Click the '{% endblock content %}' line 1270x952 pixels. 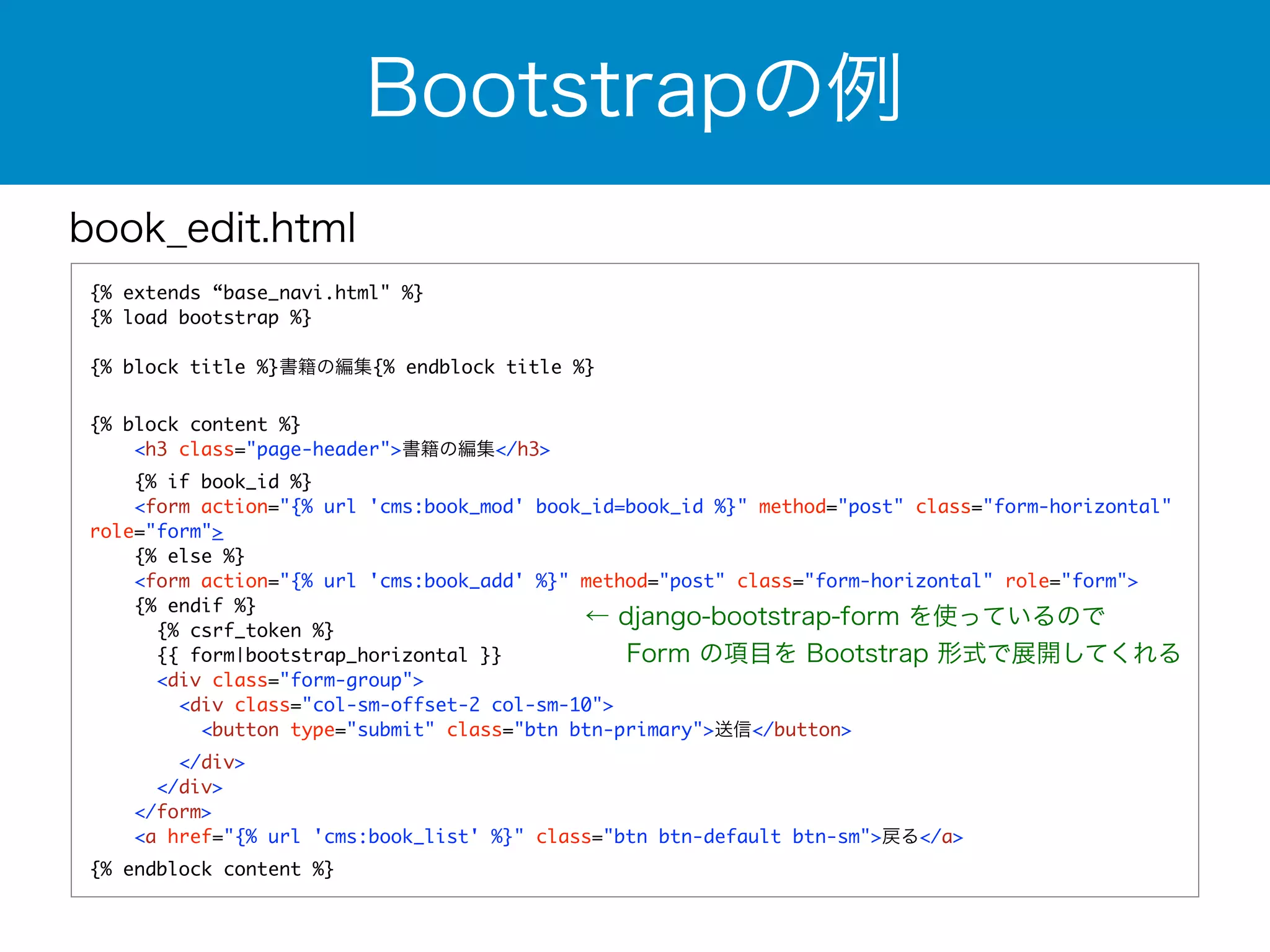click(212, 869)
